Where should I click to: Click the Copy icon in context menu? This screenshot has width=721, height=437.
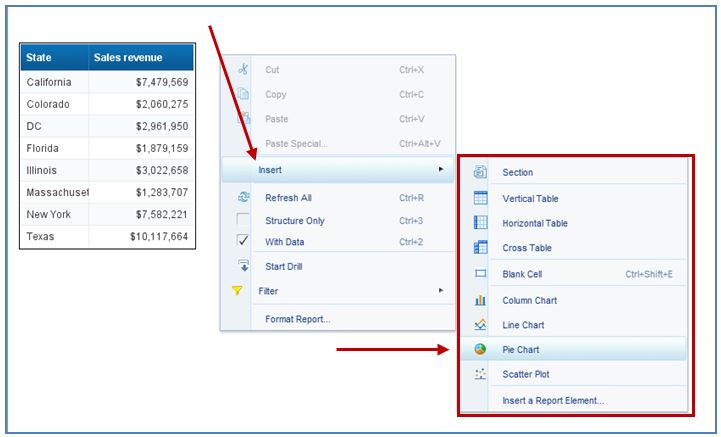click(x=243, y=94)
